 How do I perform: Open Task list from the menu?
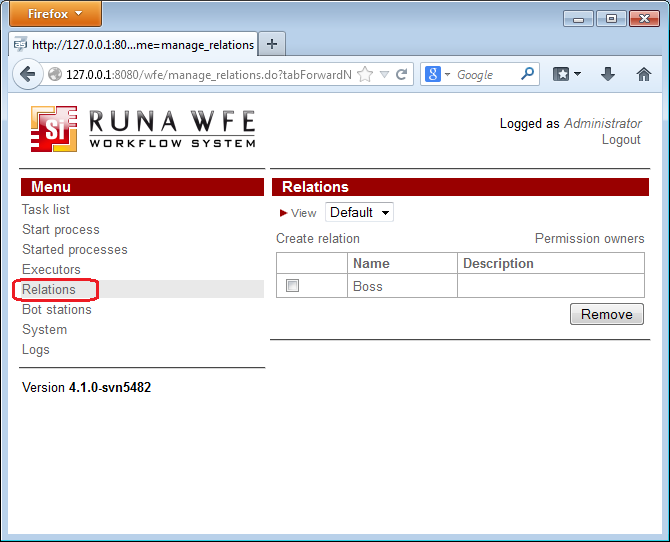(46, 209)
